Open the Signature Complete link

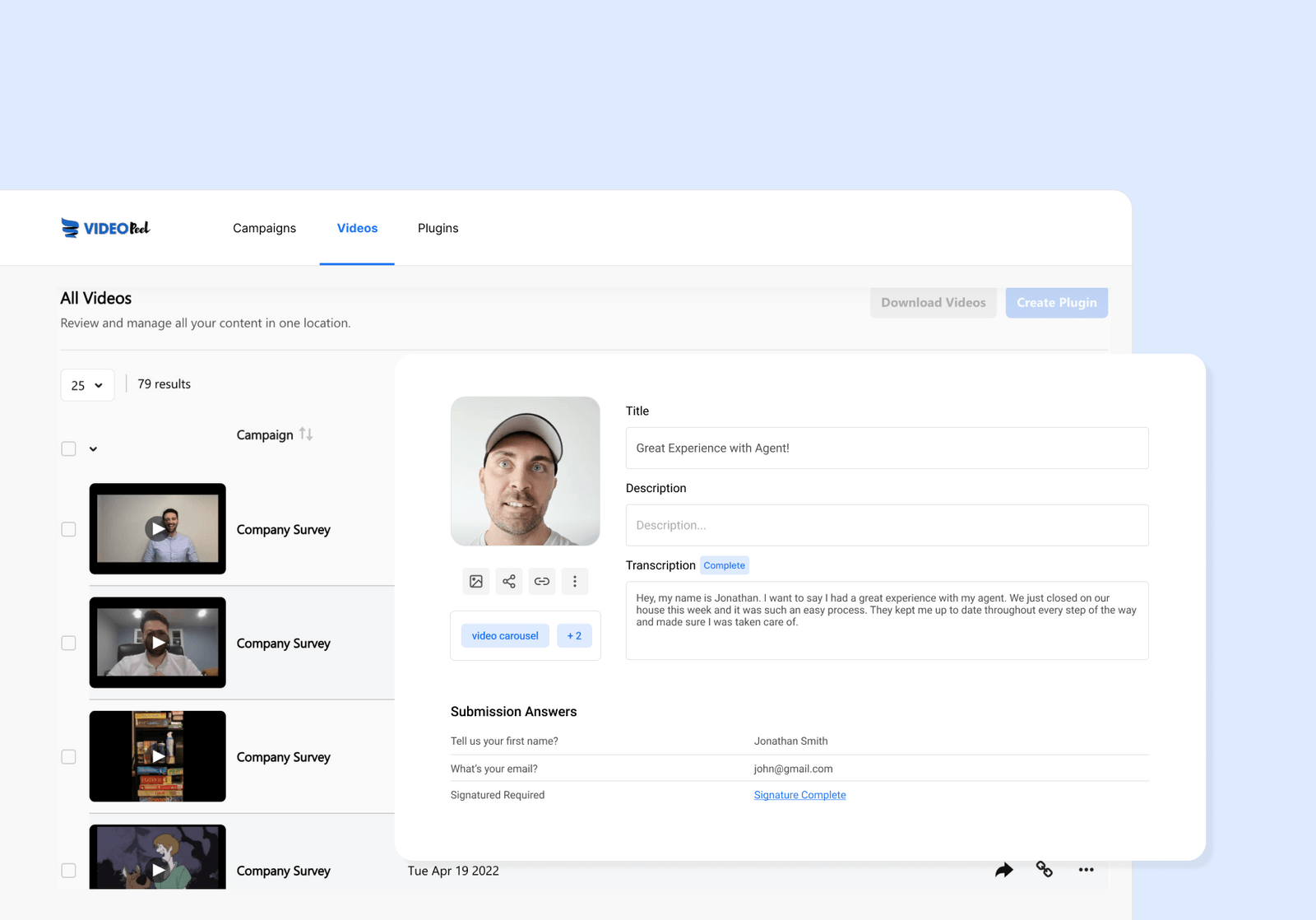[799, 794]
